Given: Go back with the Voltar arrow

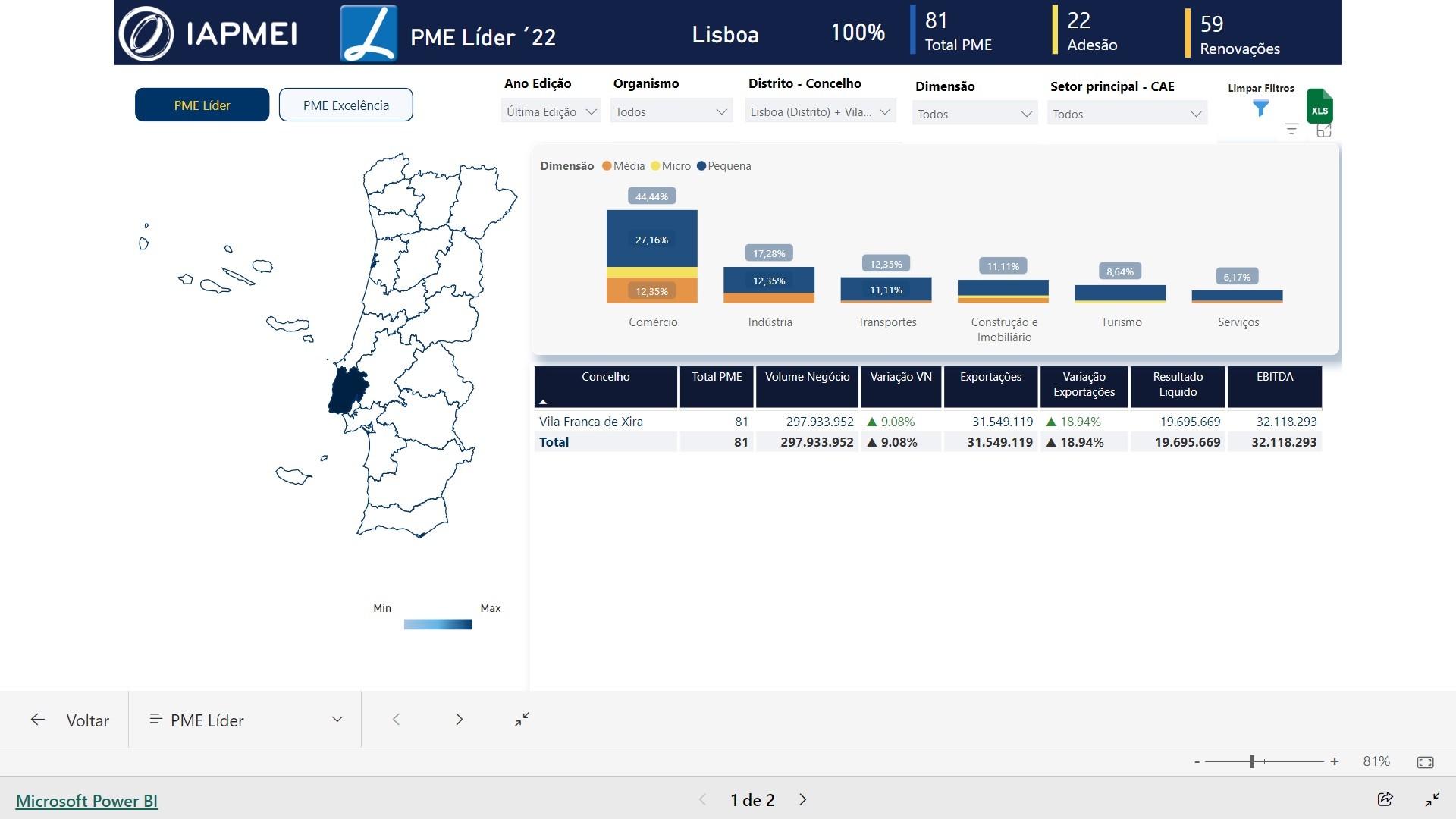Looking at the screenshot, I should pyautogui.click(x=38, y=720).
